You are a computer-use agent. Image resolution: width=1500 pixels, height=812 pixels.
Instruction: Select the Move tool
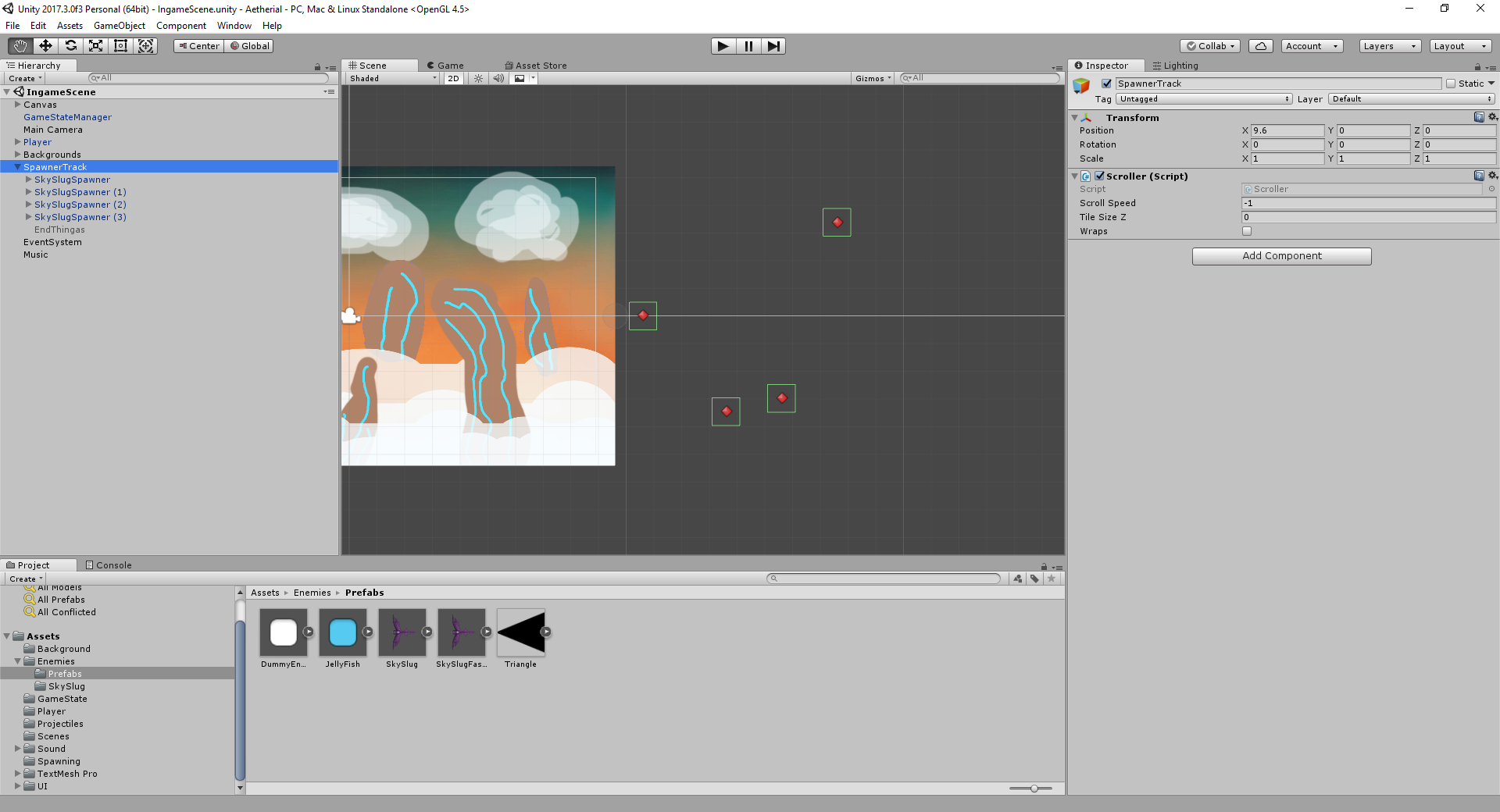tap(45, 46)
